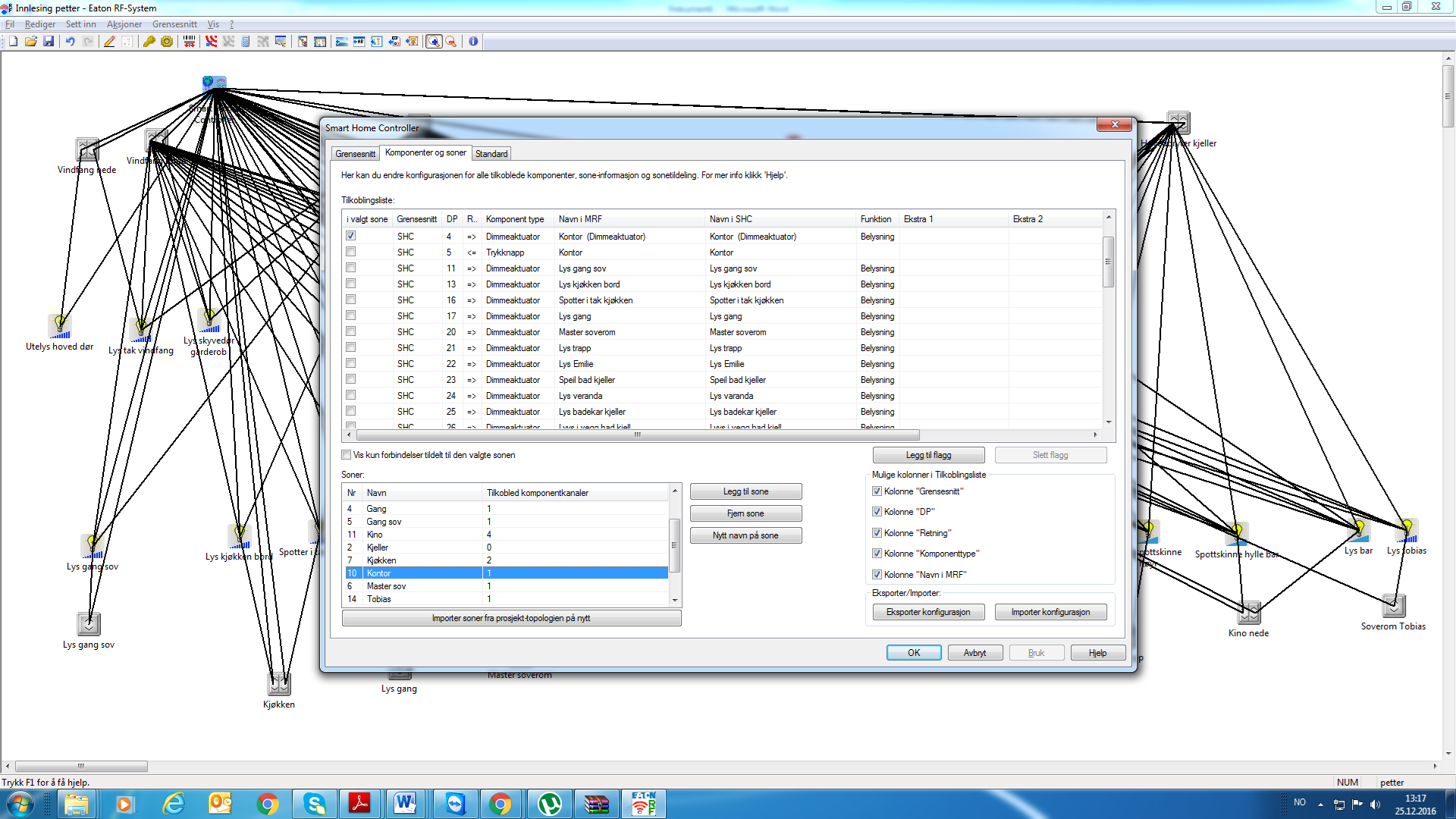Select the Lys bar lamp node

pos(1358,531)
